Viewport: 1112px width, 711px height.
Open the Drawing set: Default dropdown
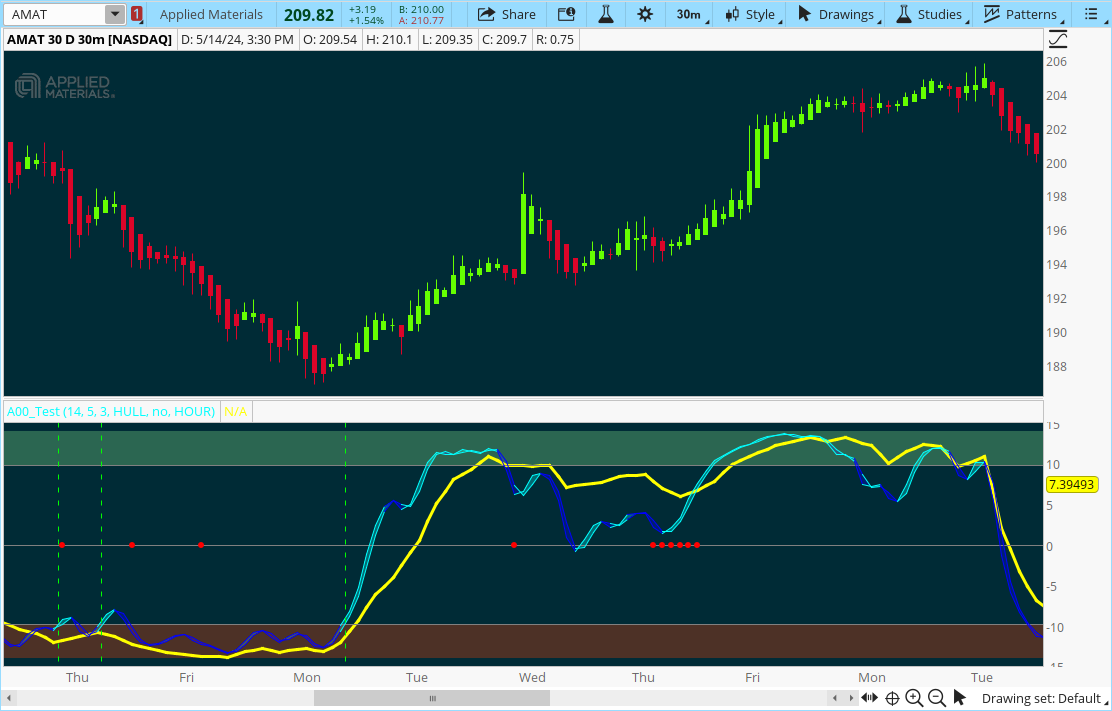click(x=1044, y=698)
